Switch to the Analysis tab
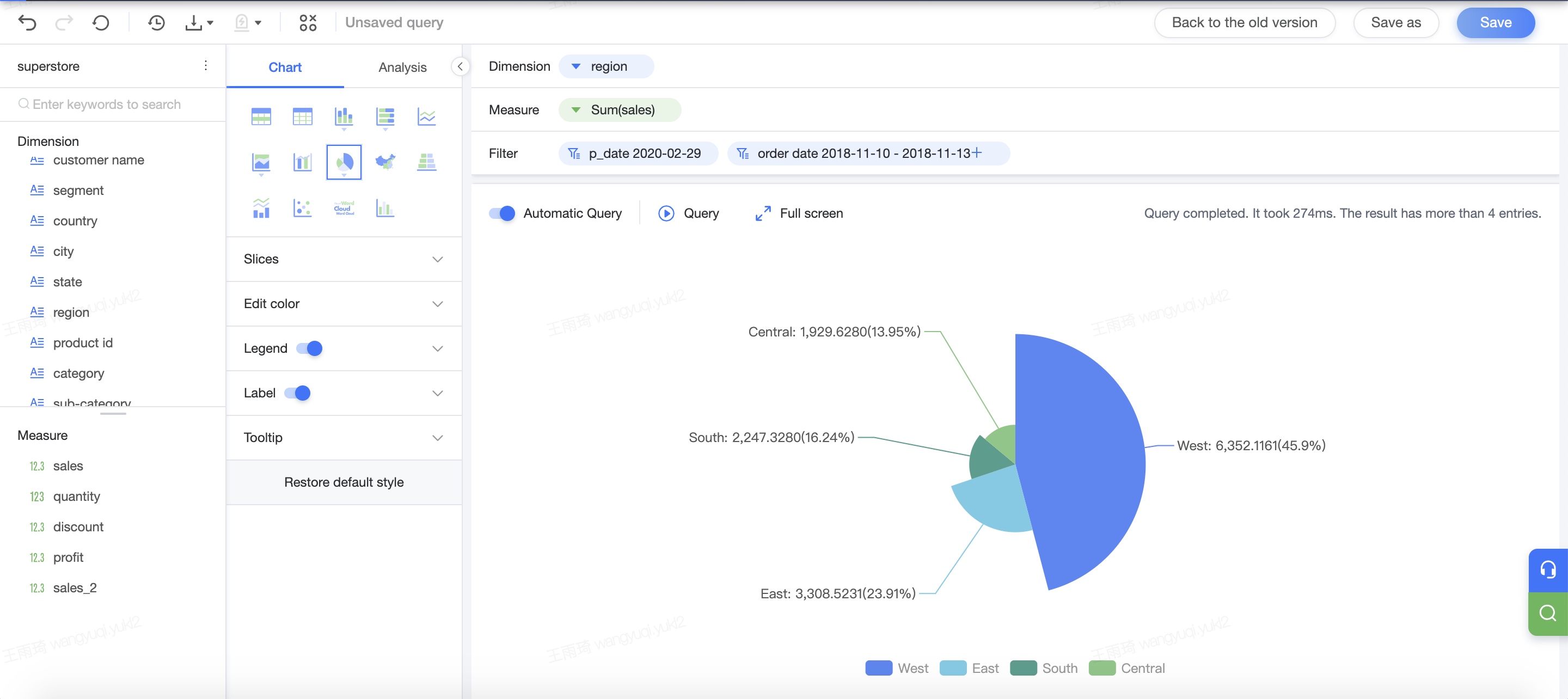 point(402,67)
